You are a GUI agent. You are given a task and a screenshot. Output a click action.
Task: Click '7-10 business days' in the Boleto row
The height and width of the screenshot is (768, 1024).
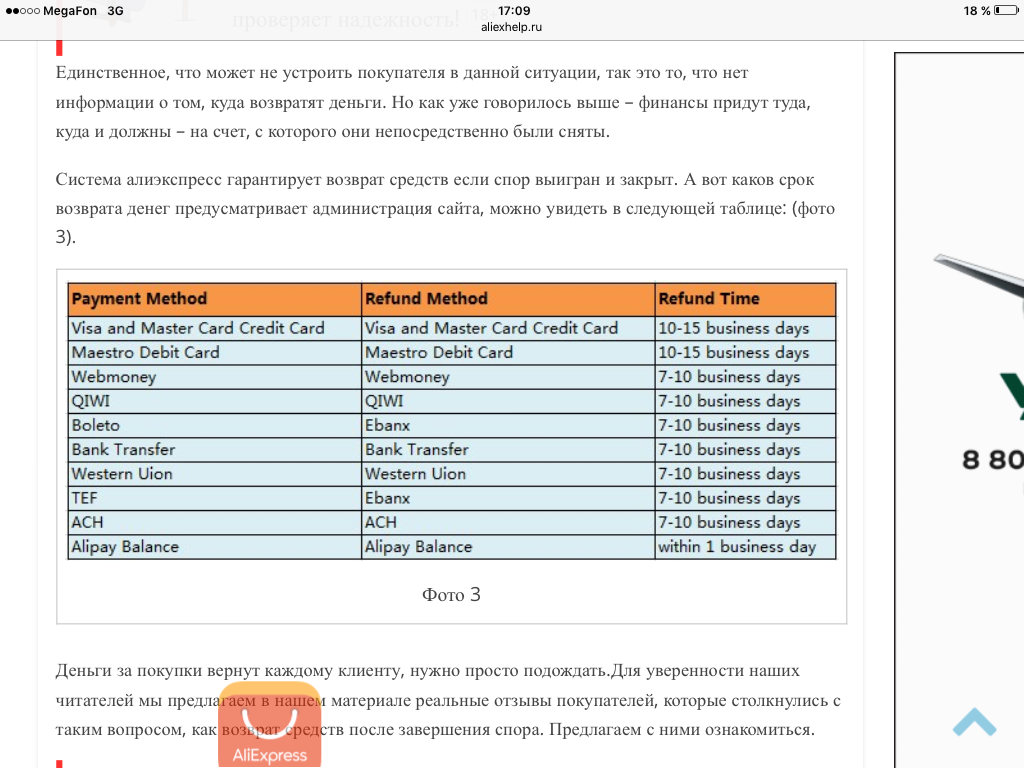click(x=745, y=425)
